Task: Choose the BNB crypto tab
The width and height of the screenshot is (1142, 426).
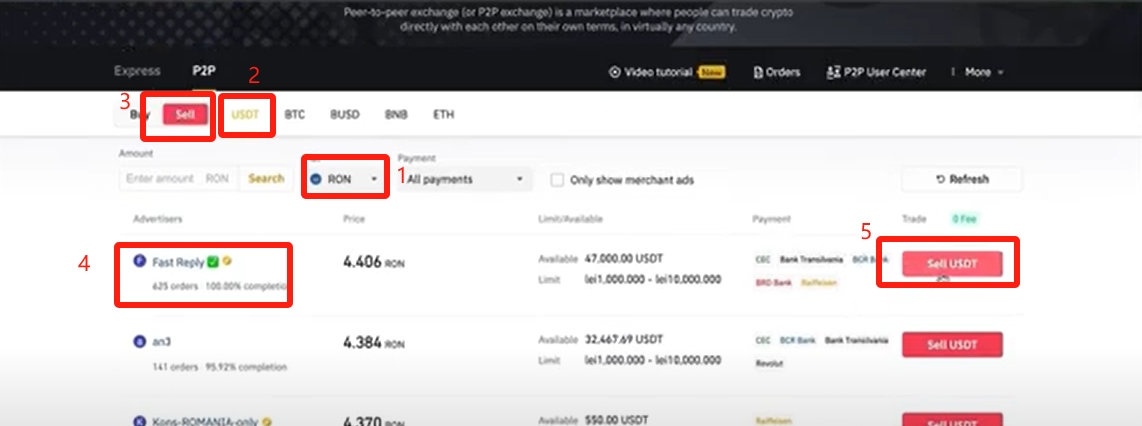Action: (x=396, y=115)
